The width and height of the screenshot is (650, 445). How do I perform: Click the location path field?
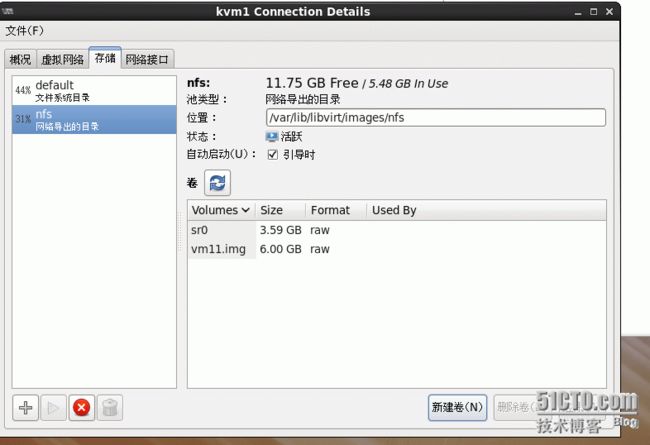coord(436,117)
